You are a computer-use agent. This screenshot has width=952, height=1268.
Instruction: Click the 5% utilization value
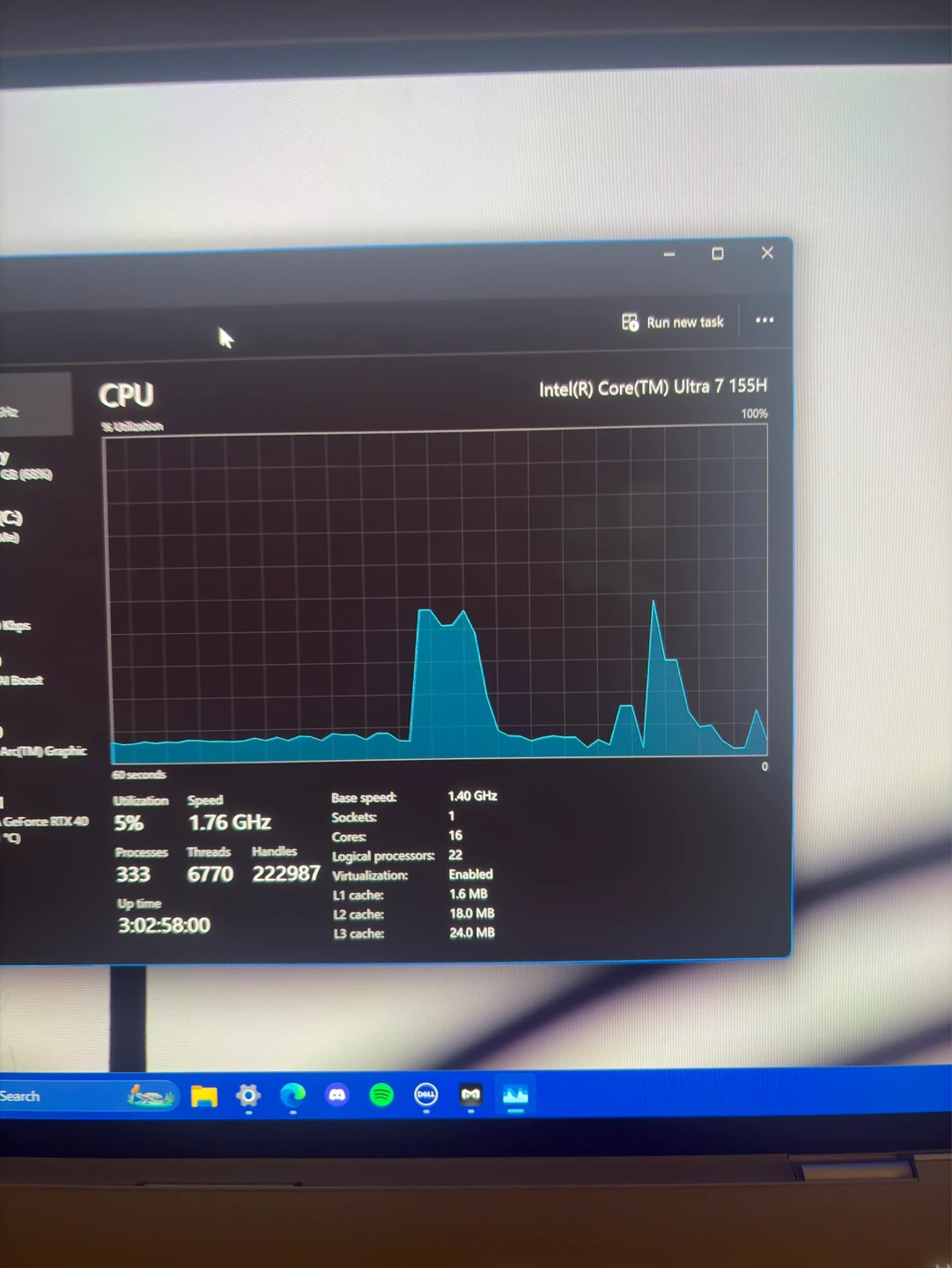(129, 823)
